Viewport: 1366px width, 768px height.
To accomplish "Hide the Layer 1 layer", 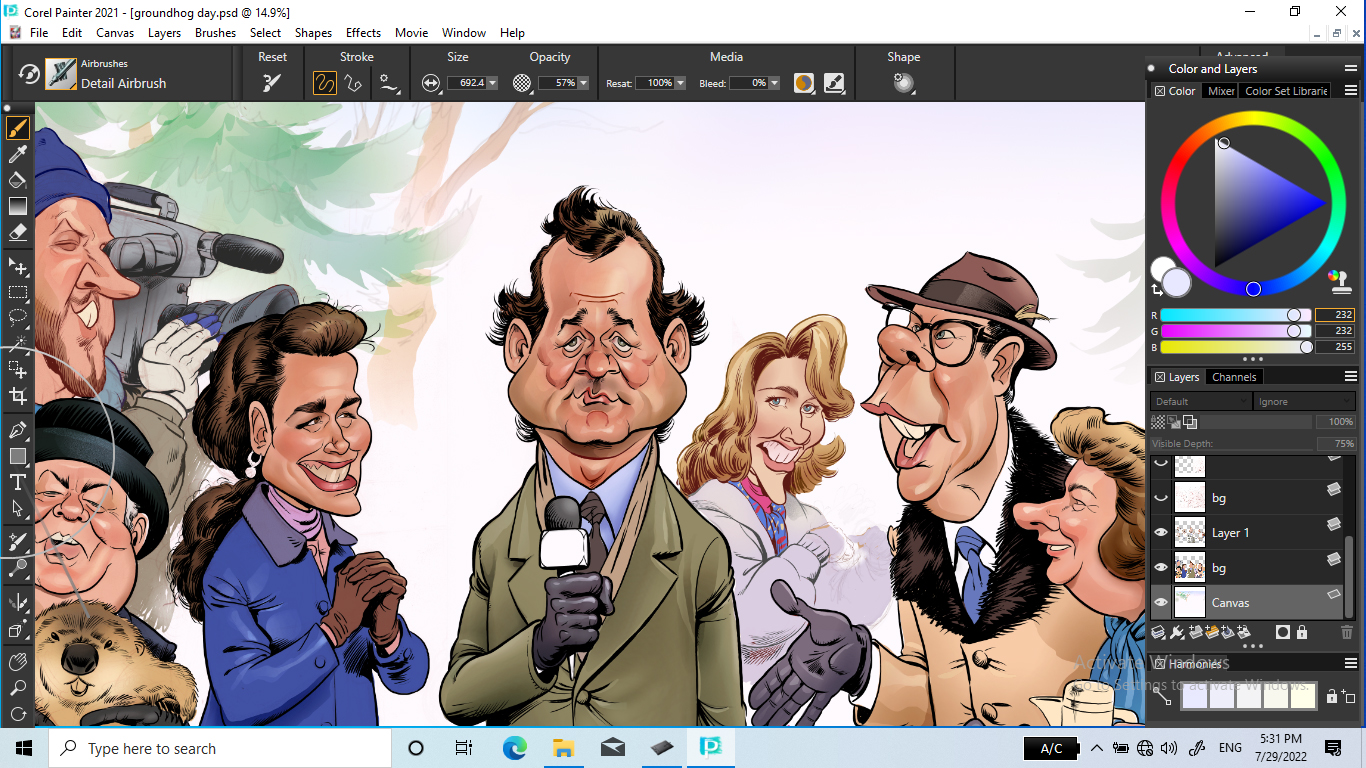I will (1161, 533).
